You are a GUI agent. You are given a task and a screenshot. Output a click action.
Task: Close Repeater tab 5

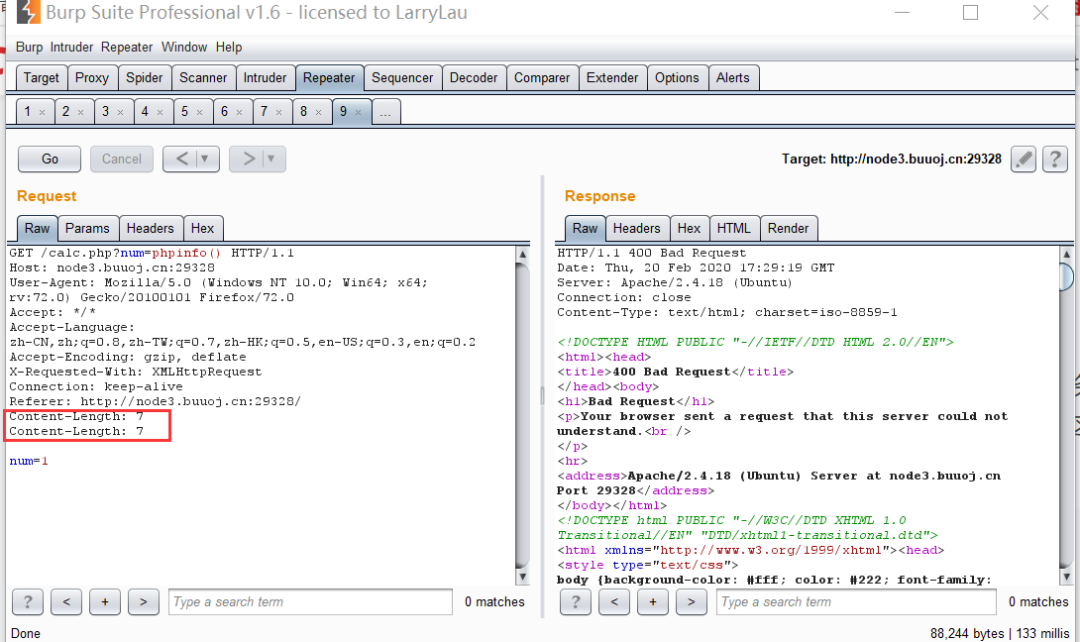pos(200,112)
